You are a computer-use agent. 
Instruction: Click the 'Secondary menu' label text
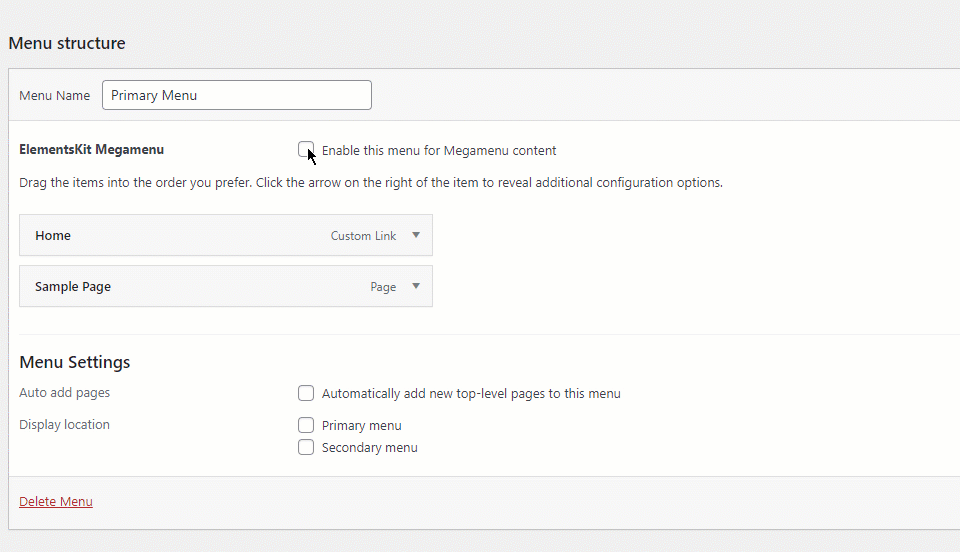(x=369, y=448)
